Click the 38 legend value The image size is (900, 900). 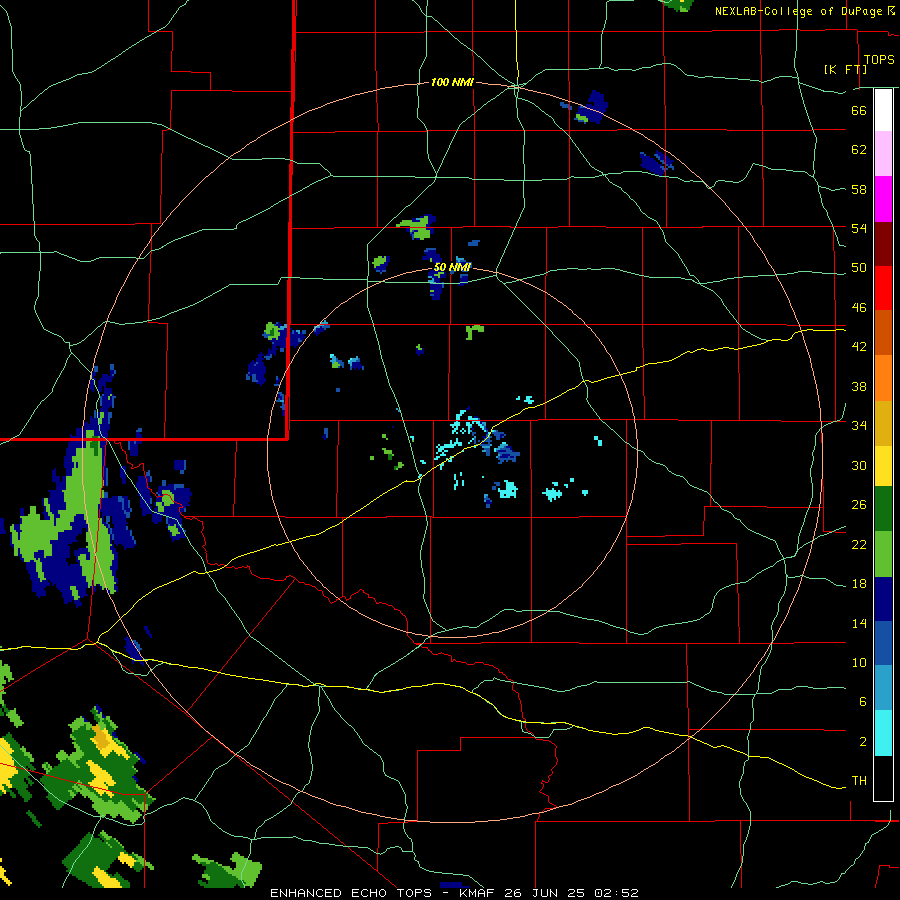(x=859, y=386)
